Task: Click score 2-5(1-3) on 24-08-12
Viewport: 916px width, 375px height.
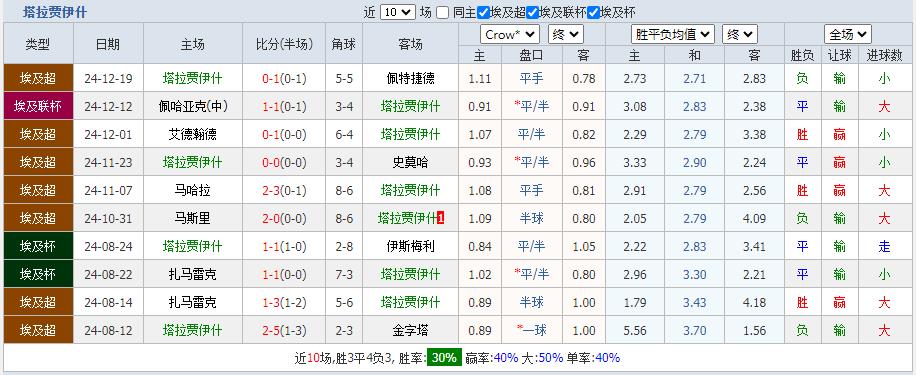Action: [284, 331]
